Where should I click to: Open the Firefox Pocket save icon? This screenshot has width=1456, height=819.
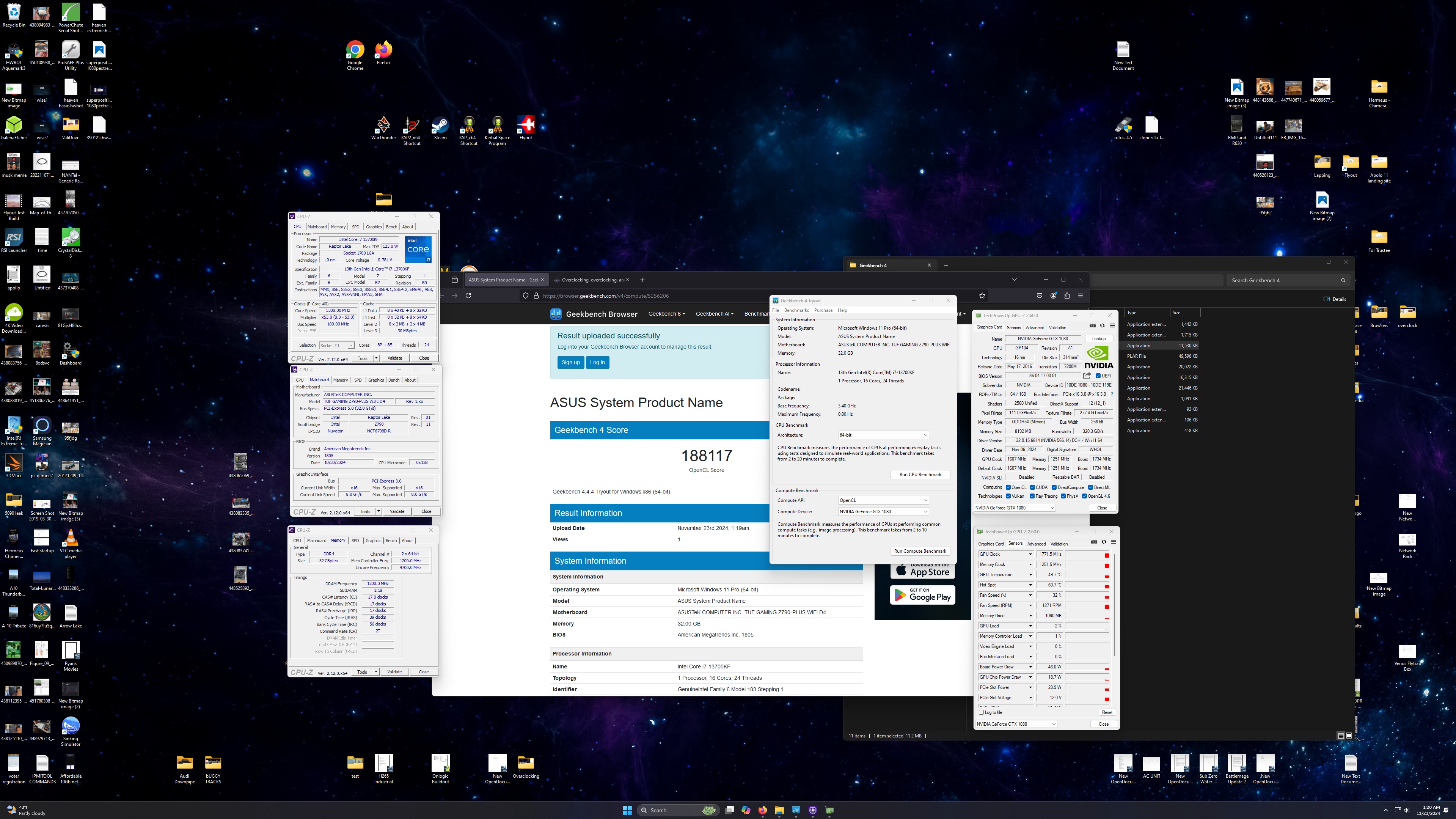click(1040, 296)
